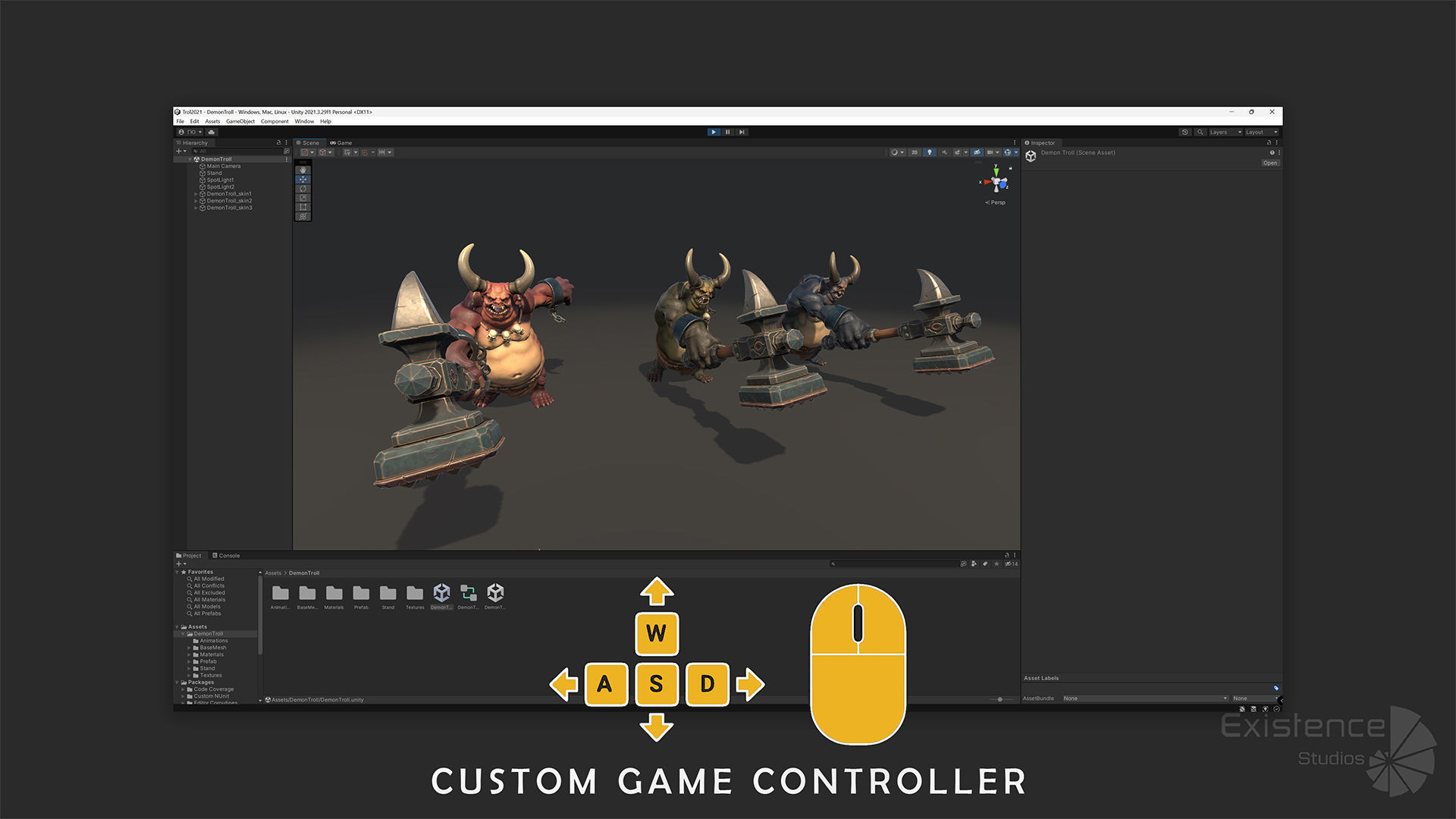Open Undo History button
Screen dimensions: 1456x819
click(1185, 132)
